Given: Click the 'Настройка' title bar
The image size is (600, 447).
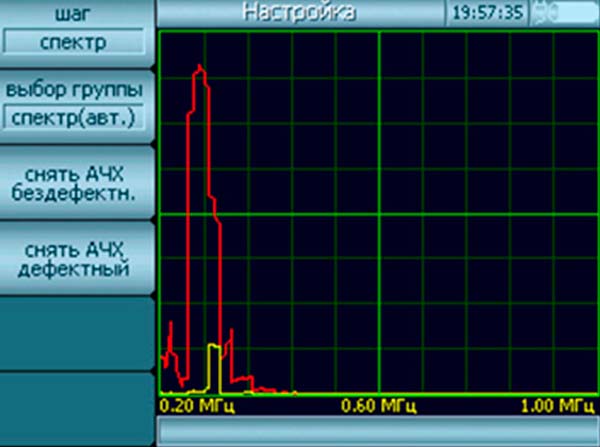Looking at the screenshot, I should tap(298, 13).
